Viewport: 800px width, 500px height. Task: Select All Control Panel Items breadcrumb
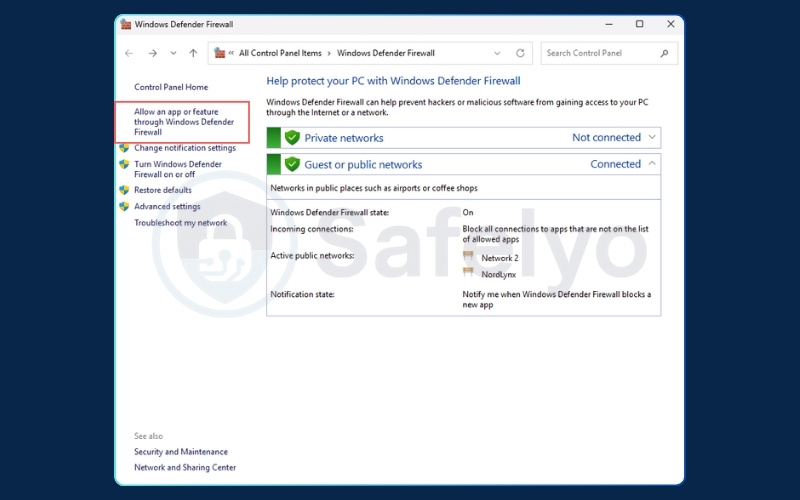(280, 53)
